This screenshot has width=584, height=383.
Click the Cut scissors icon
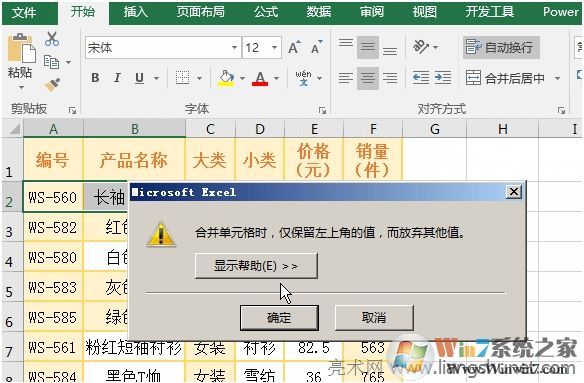point(52,39)
